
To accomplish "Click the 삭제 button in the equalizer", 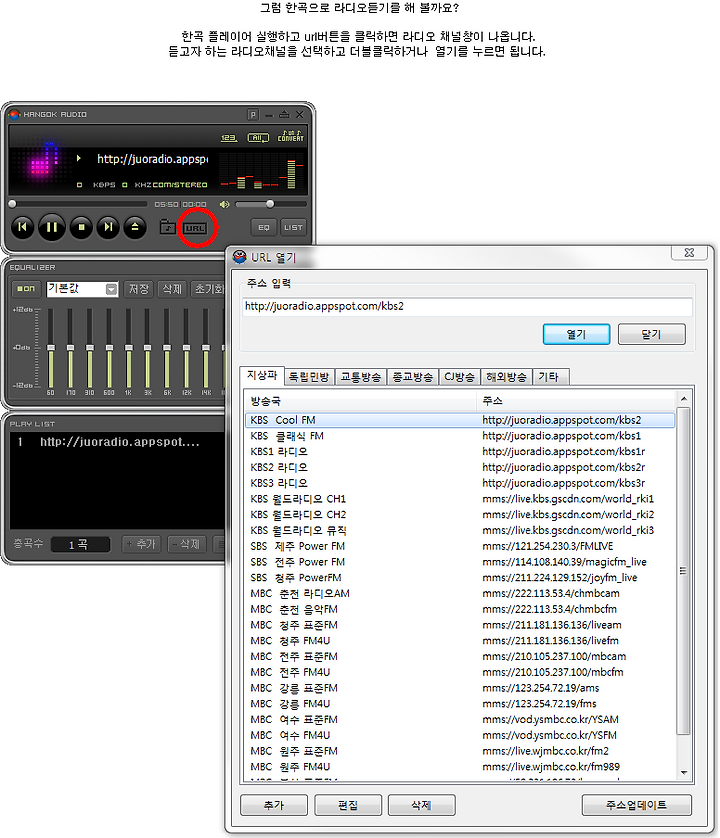I will click(x=172, y=289).
